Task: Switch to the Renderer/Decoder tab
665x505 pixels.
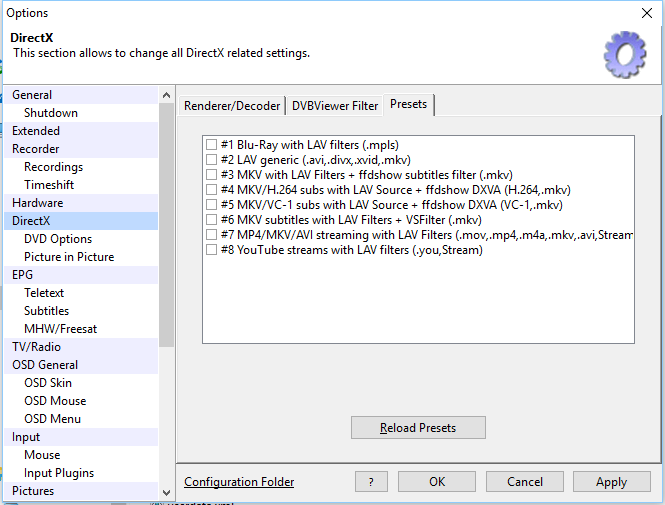Action: 232,105
